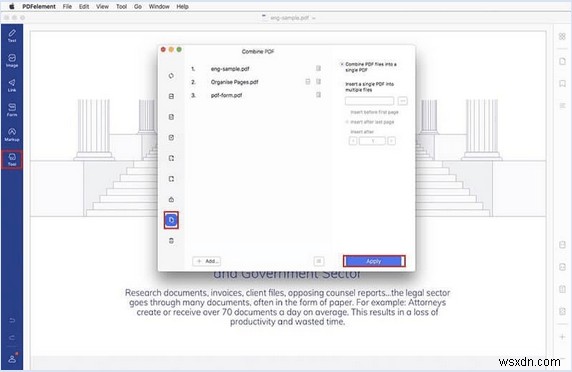This screenshot has width=572, height=372.
Task: Open the thumbnails grid icon in right panel
Action: click(562, 36)
